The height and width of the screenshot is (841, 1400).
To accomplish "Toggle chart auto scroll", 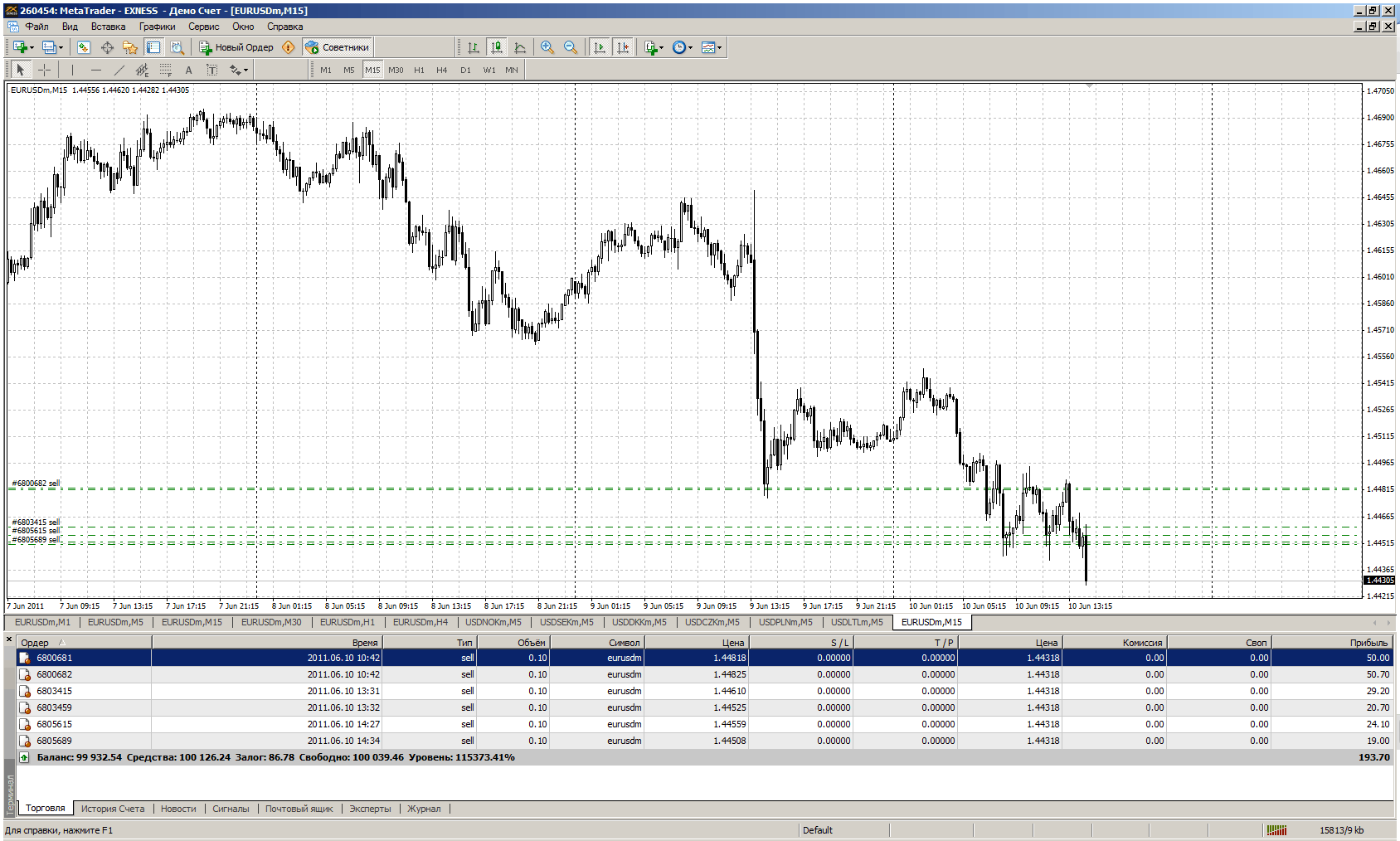I will pos(599,47).
